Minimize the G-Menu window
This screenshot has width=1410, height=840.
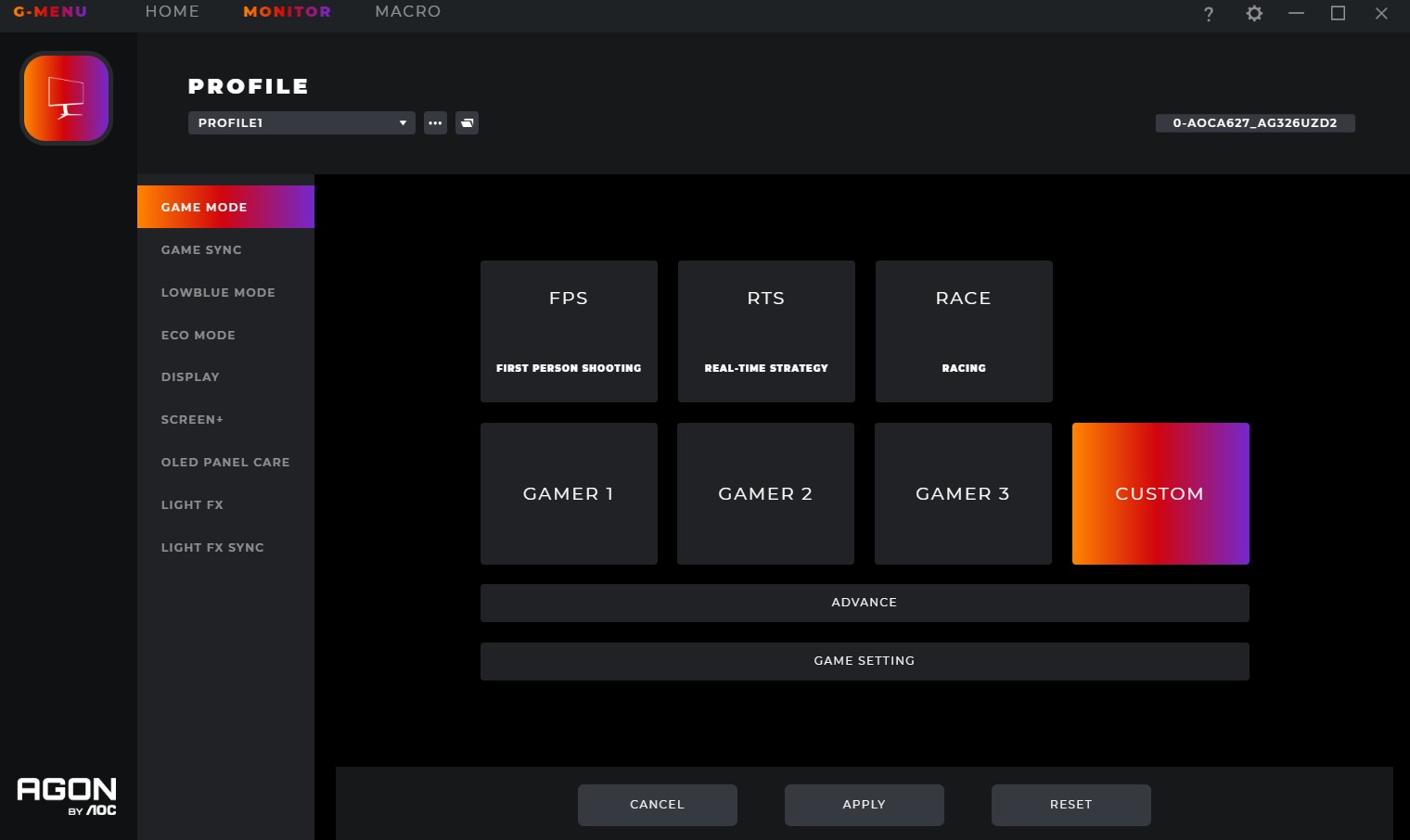click(x=1296, y=13)
